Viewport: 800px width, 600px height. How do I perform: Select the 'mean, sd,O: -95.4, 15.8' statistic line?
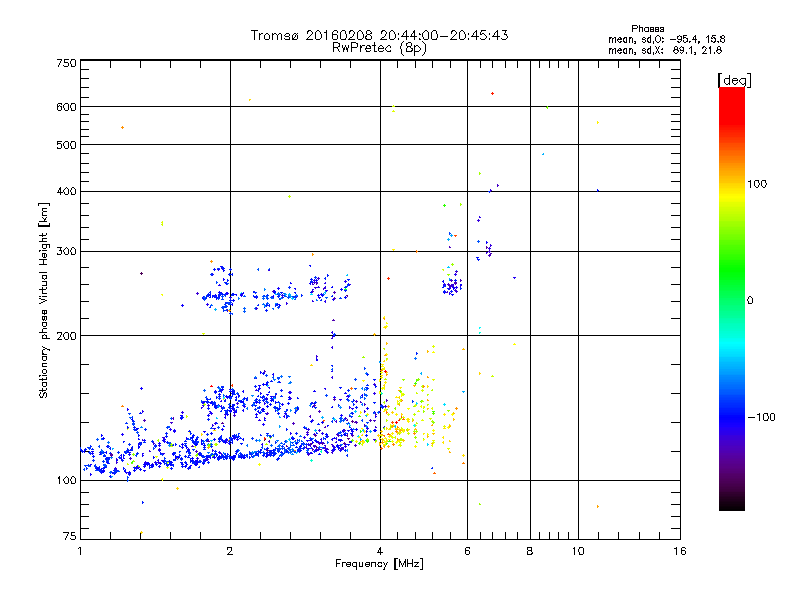(x=666, y=39)
